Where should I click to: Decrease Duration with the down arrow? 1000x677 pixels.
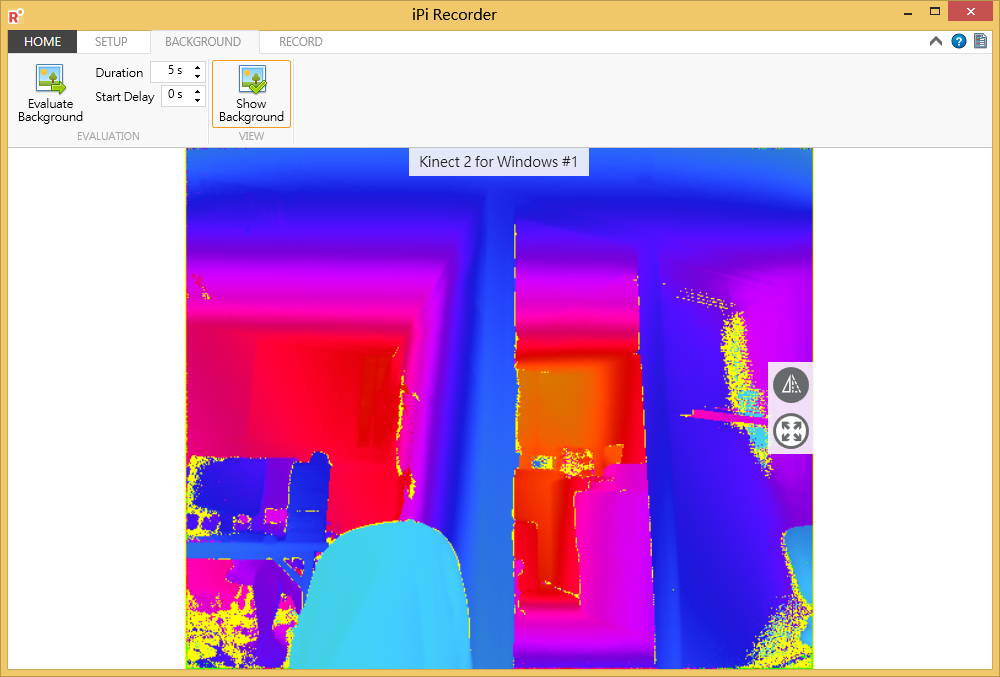197,77
